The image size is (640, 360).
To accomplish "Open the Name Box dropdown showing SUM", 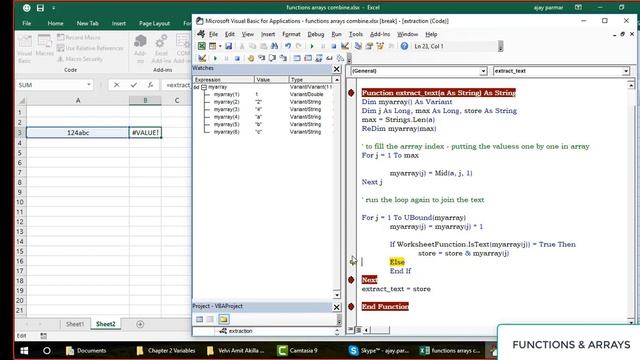I will pyautogui.click(x=89, y=85).
